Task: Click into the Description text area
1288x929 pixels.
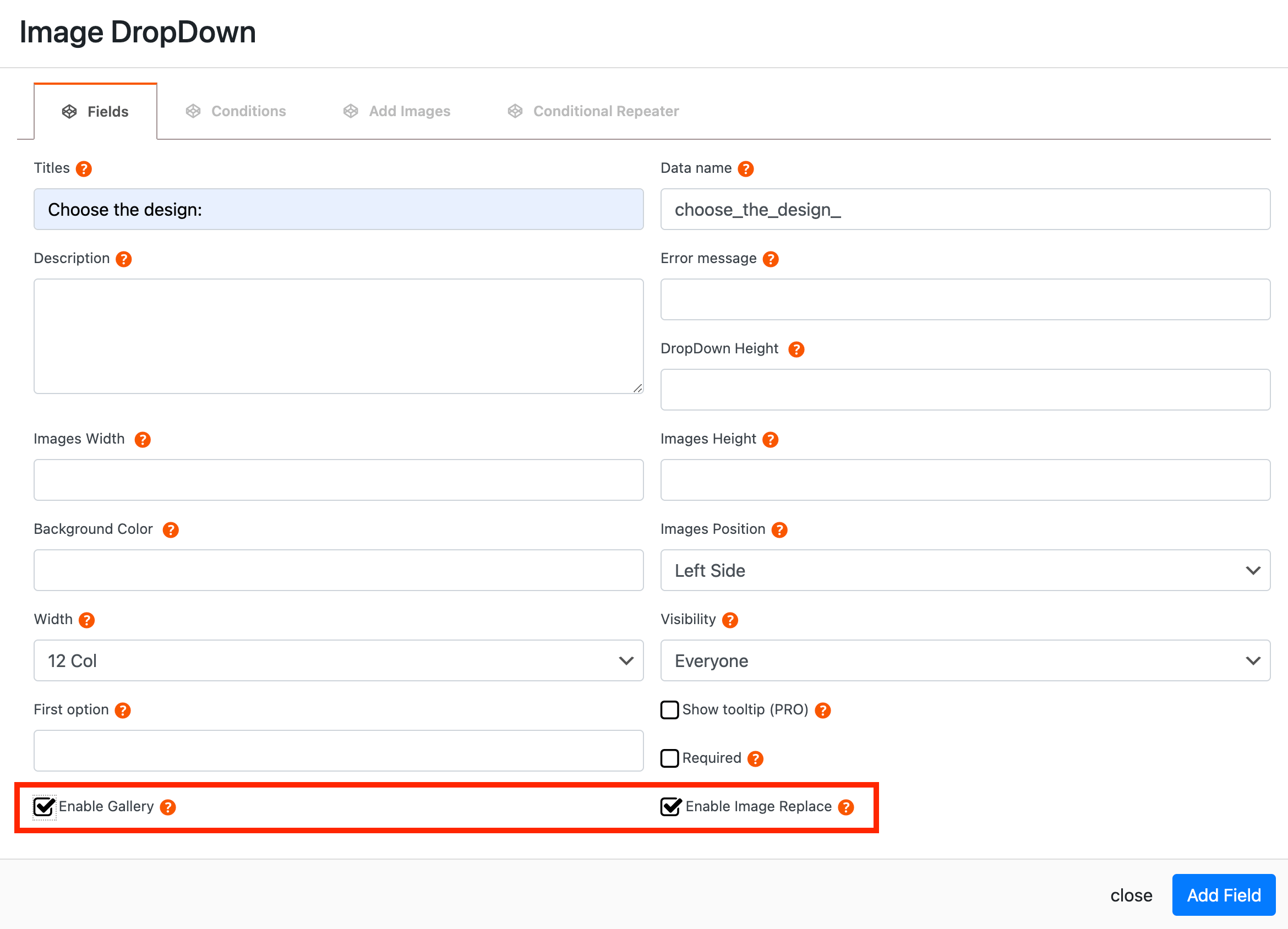Action: click(339, 336)
